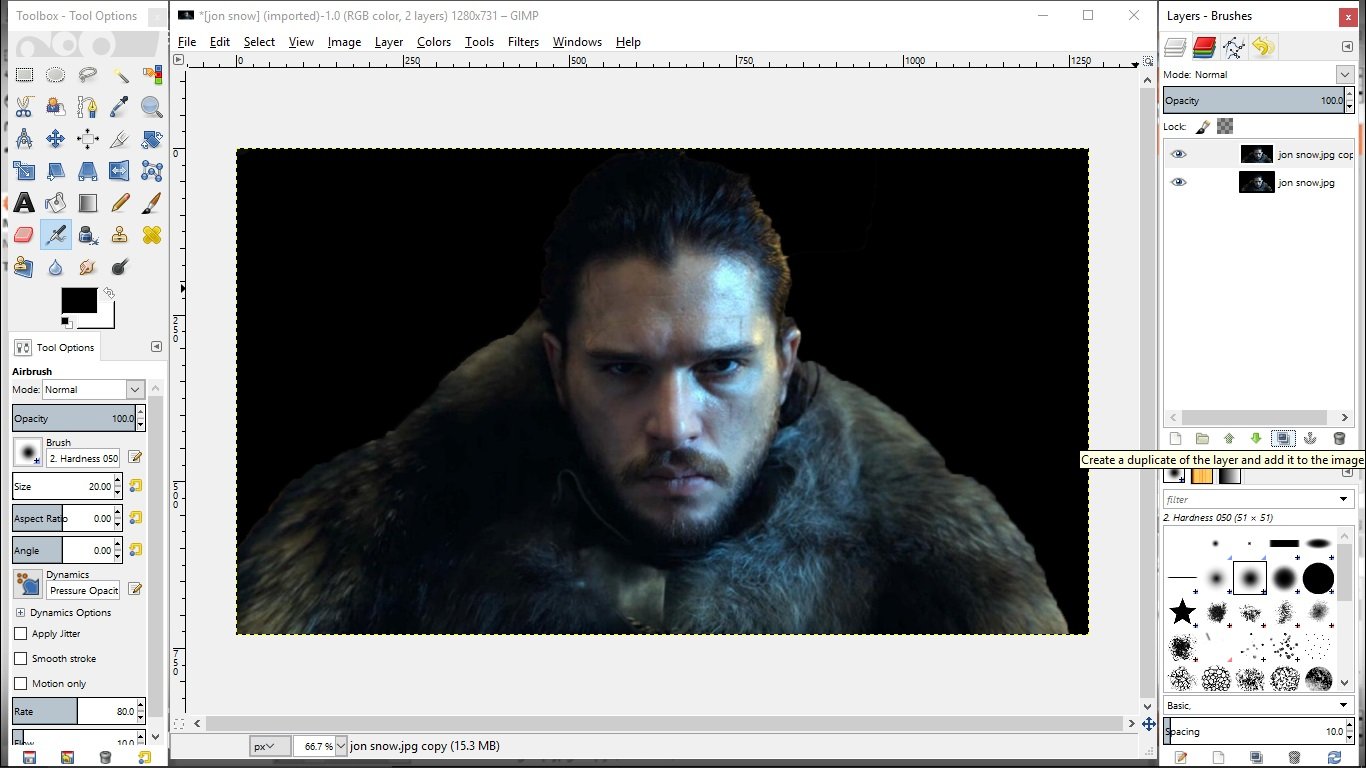1366x768 pixels.
Task: Click the duplicate layer button
Action: 1283,439
